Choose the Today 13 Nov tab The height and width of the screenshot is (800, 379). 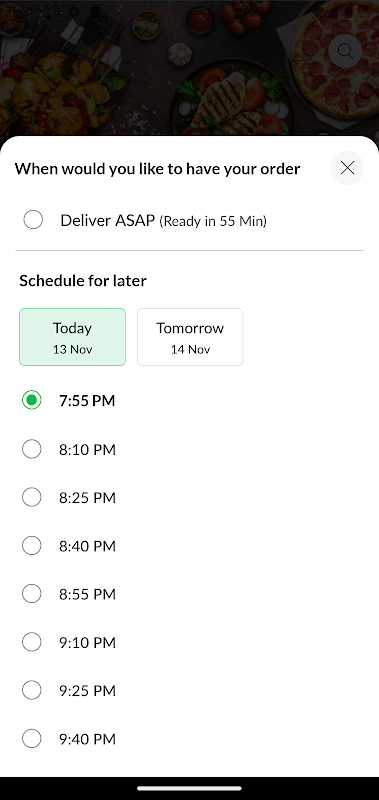click(72, 337)
